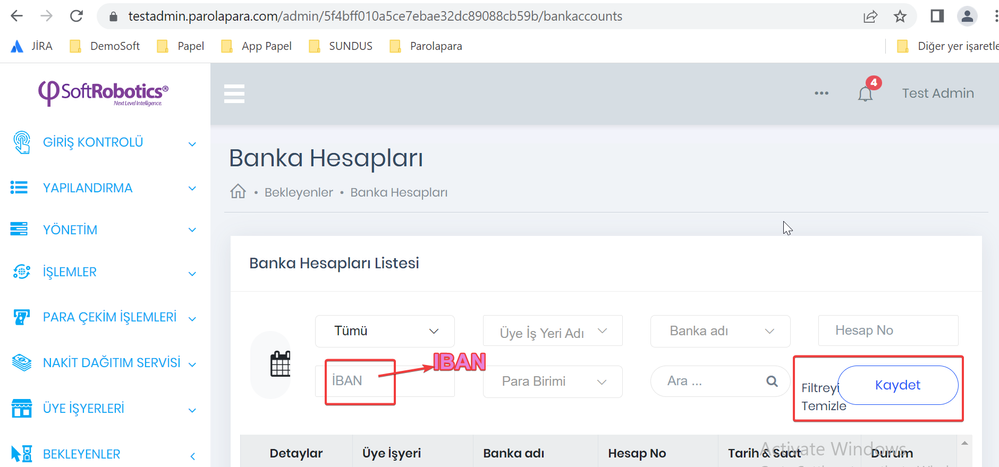The height and width of the screenshot is (467, 999).
Task: Open the Parolapara bookmark folder
Action: tap(426, 46)
